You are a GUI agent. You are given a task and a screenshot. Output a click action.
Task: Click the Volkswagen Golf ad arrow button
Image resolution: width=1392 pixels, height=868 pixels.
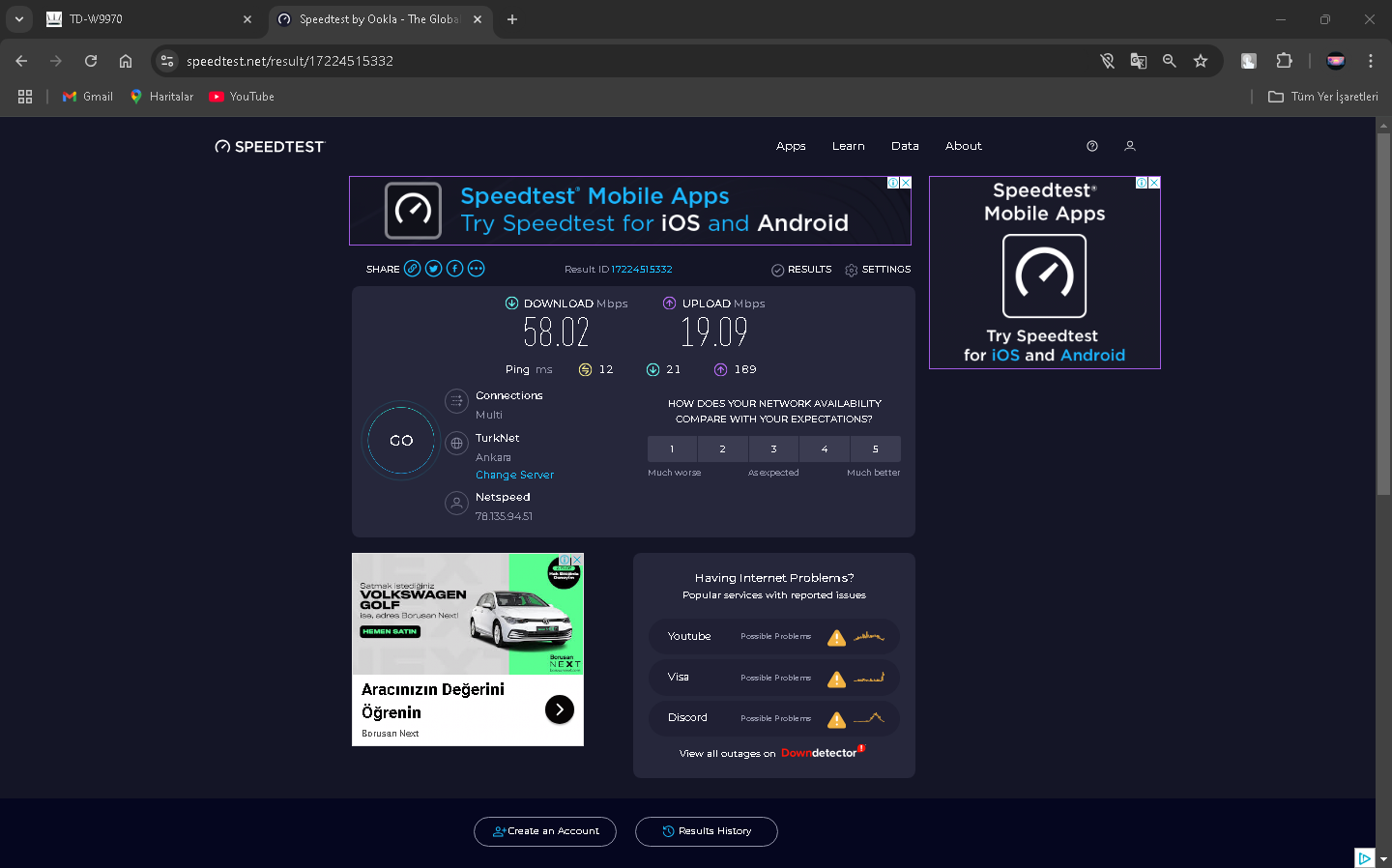tap(560, 709)
